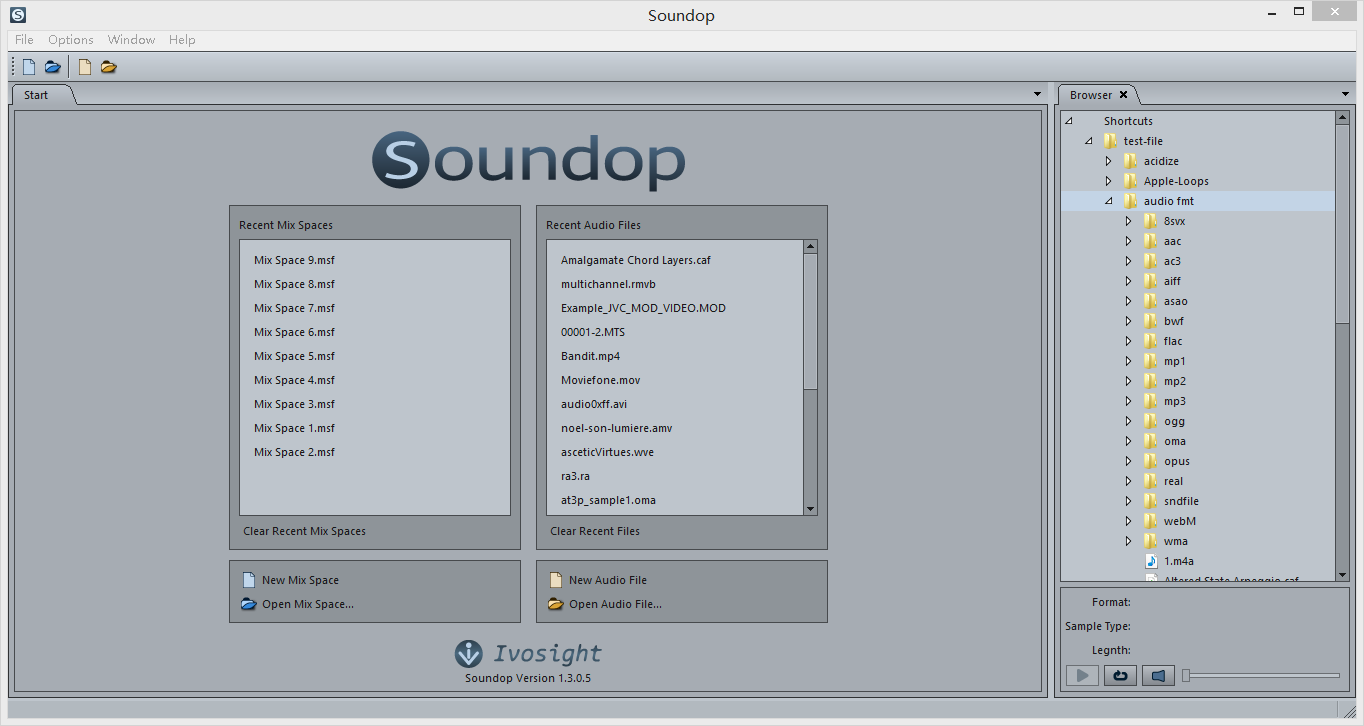
Task: Expand the real folder node
Action: click(x=1129, y=481)
